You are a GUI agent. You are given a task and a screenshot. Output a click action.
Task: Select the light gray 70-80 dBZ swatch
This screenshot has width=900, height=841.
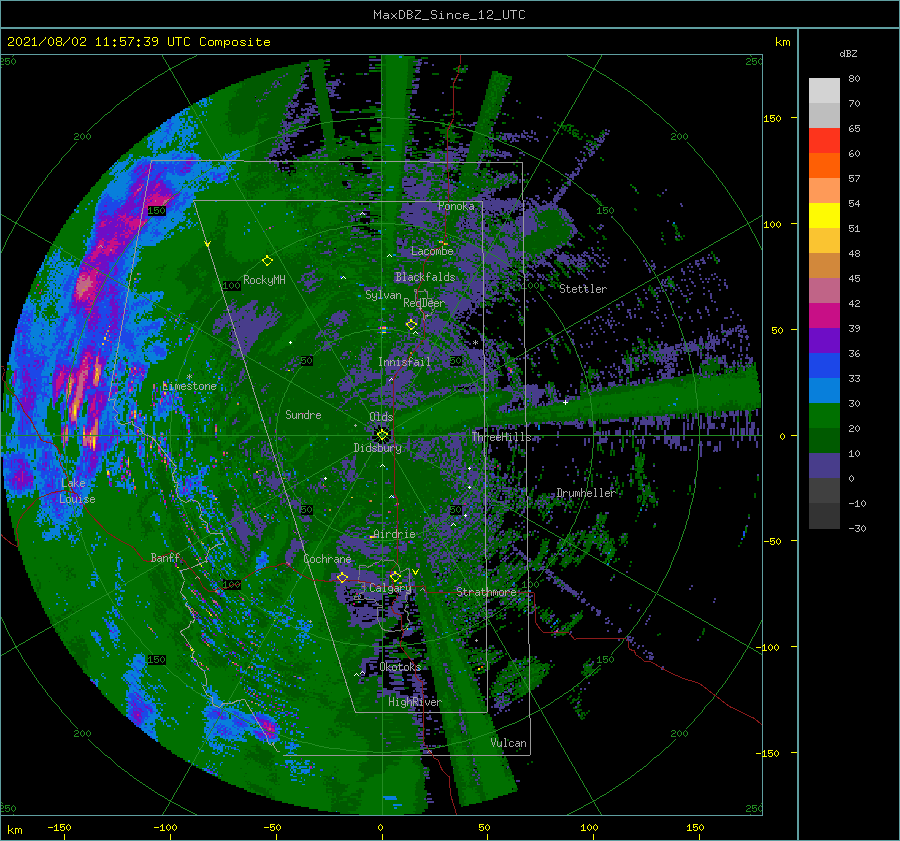[x=824, y=90]
